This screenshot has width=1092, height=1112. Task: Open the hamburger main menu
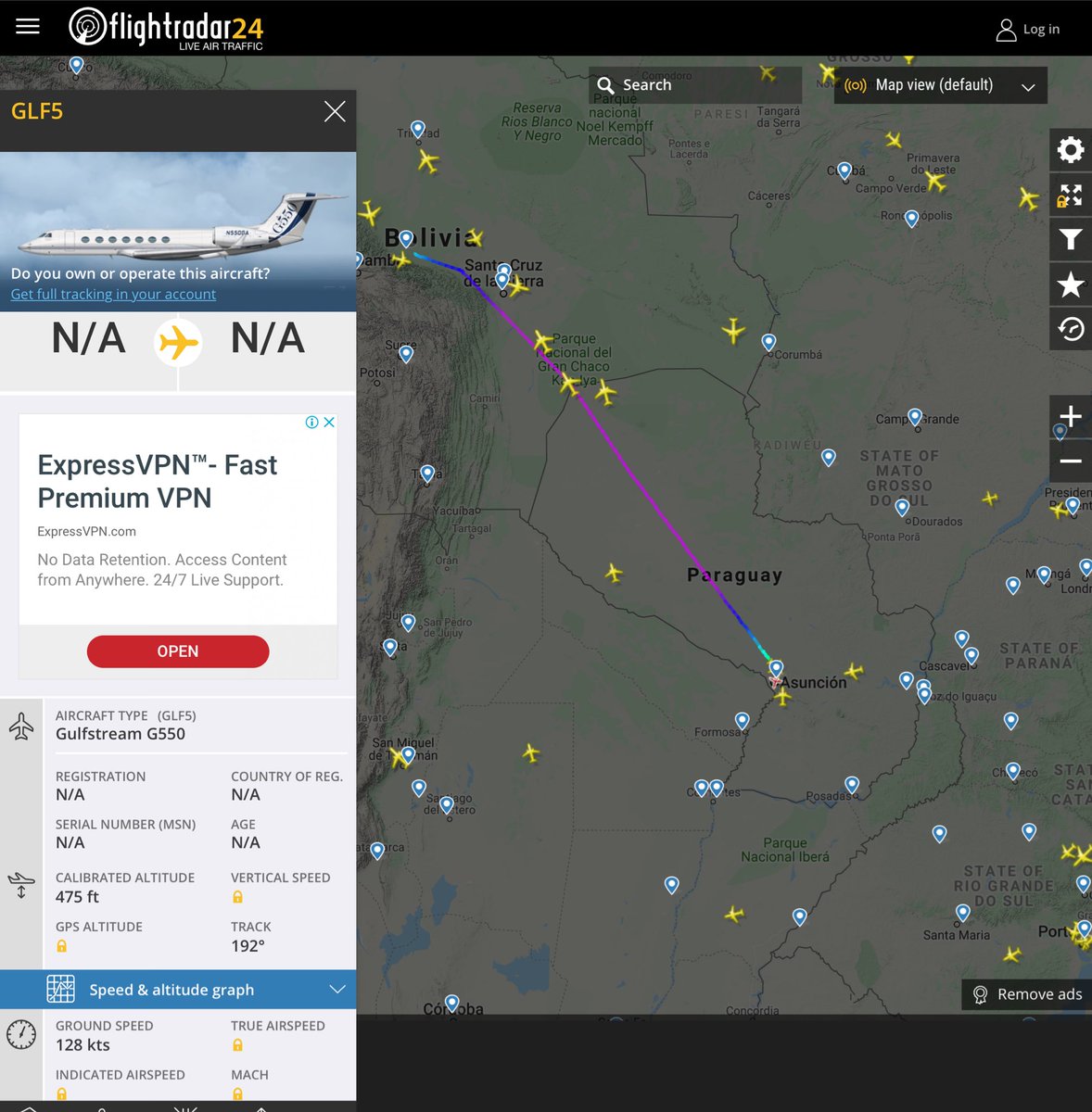[28, 26]
